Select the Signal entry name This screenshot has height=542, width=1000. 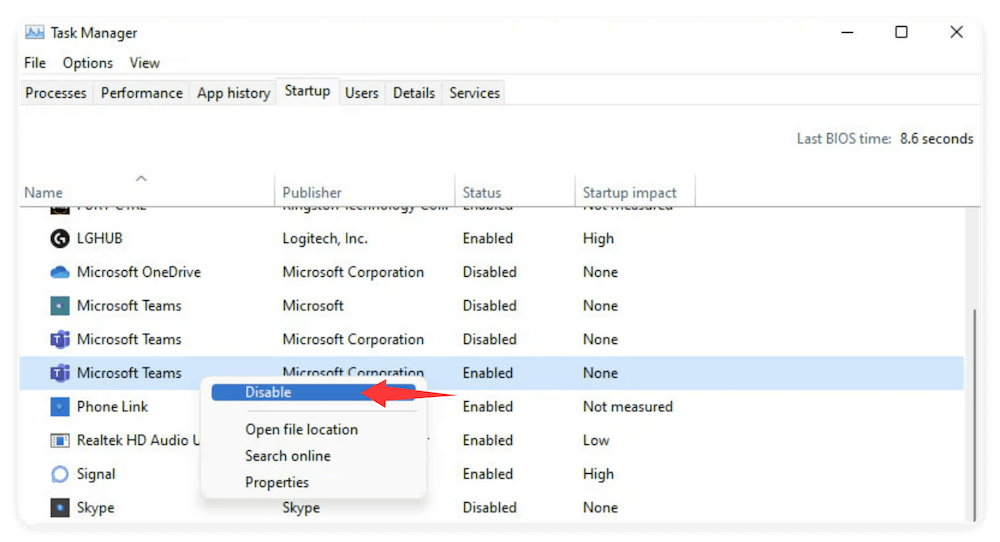(96, 474)
